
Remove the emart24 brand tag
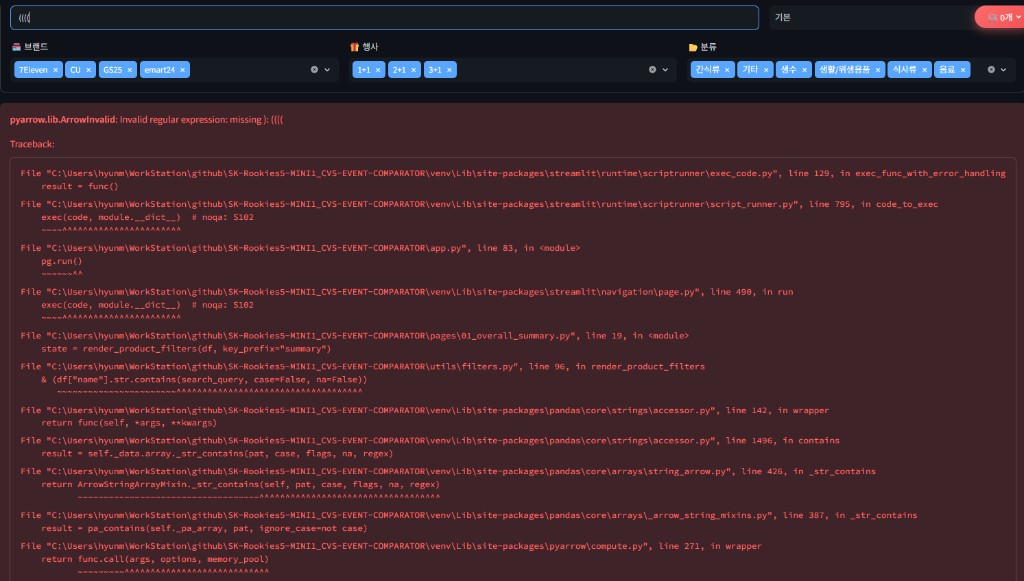(x=182, y=70)
